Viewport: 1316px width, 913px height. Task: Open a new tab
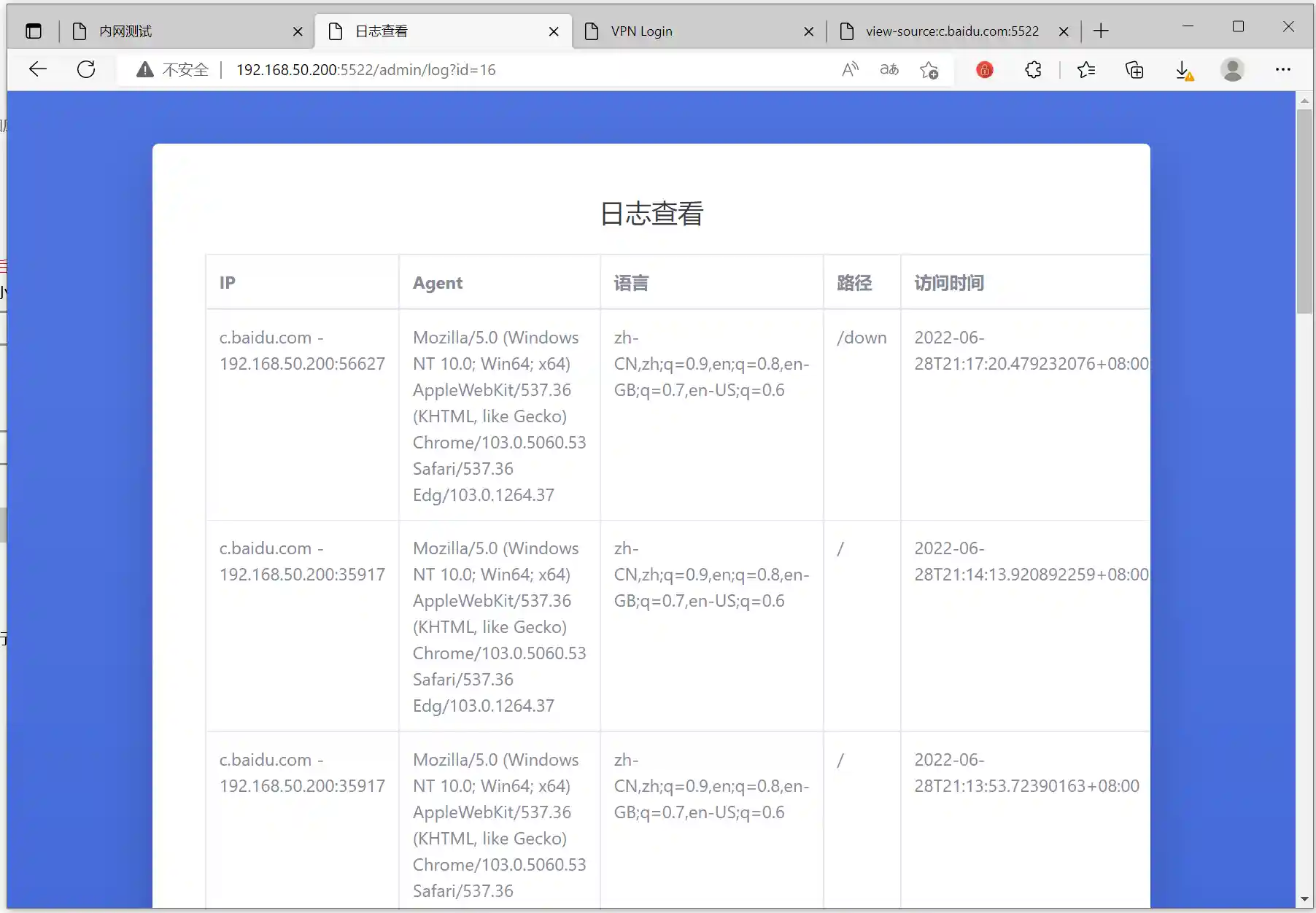[x=1101, y=31]
